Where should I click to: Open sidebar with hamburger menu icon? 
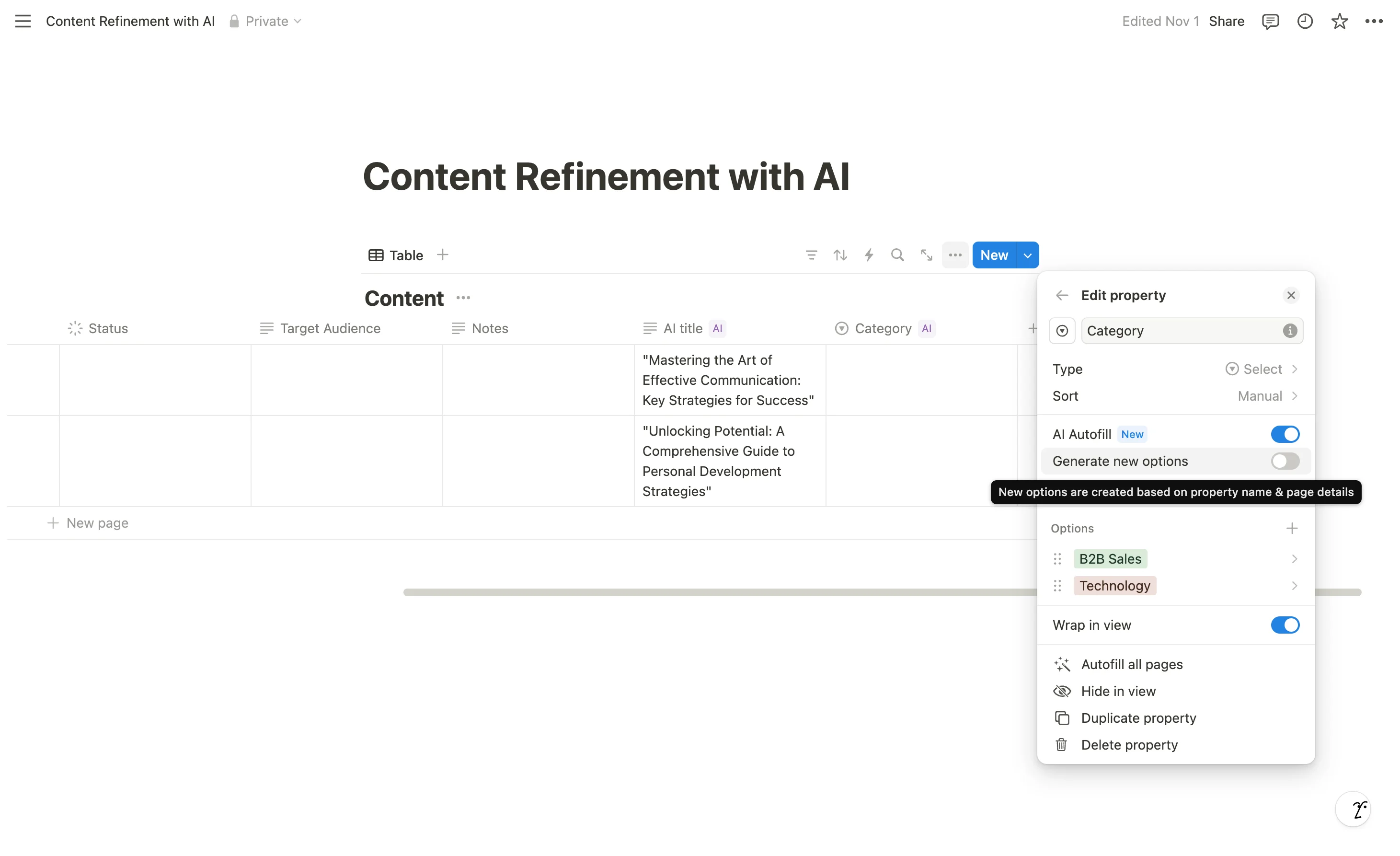(x=23, y=21)
